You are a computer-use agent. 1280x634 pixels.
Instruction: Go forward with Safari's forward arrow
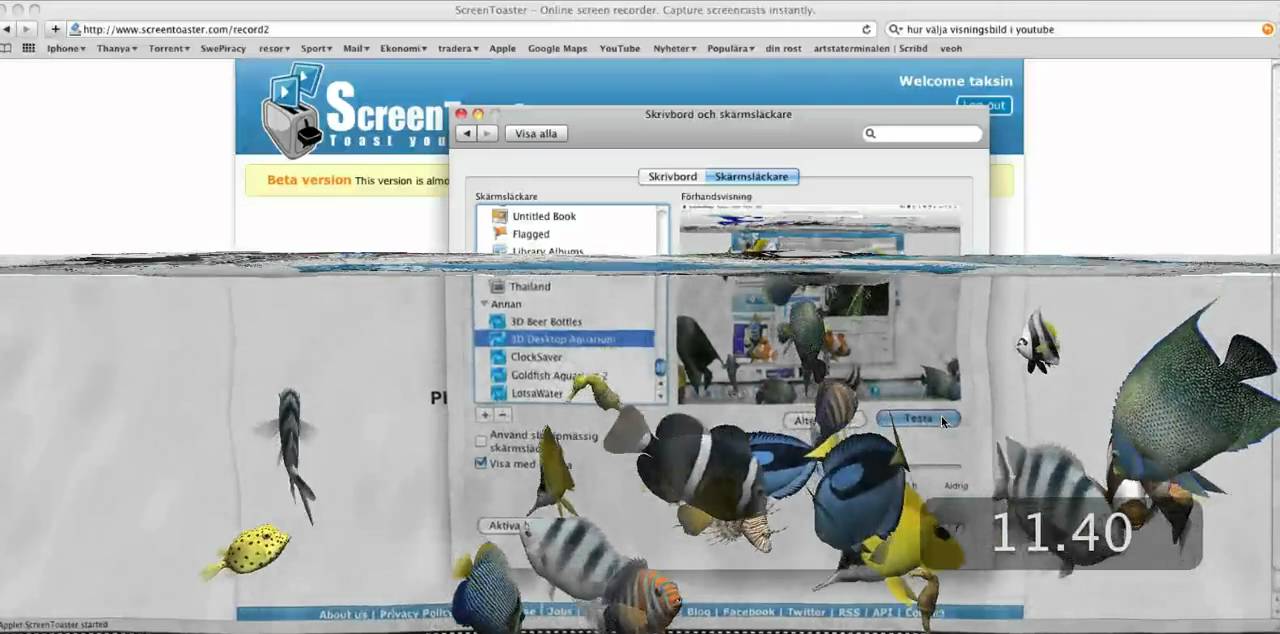click(x=28, y=29)
